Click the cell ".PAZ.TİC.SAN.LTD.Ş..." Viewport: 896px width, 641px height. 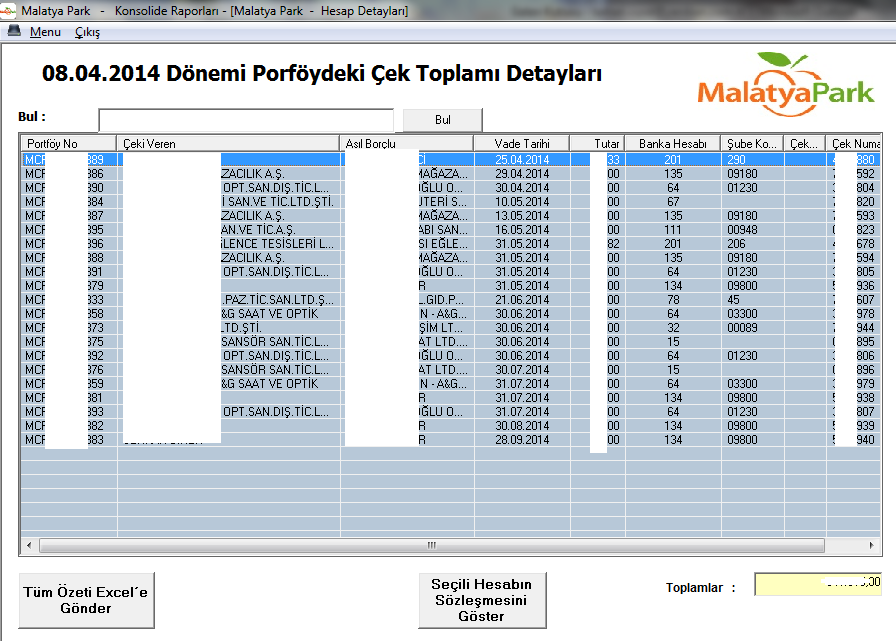coord(278,299)
